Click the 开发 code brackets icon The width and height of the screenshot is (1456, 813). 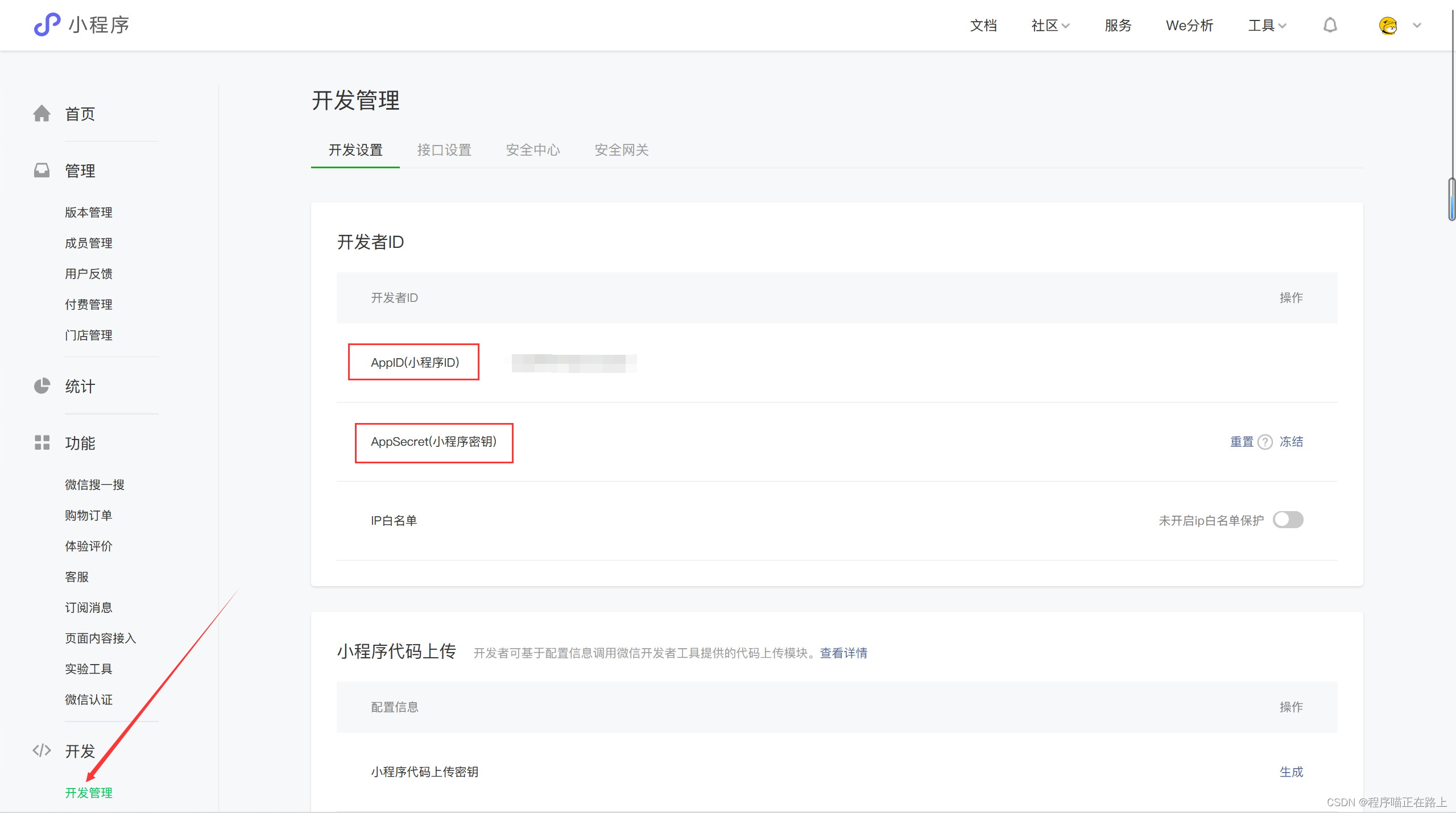tap(42, 750)
